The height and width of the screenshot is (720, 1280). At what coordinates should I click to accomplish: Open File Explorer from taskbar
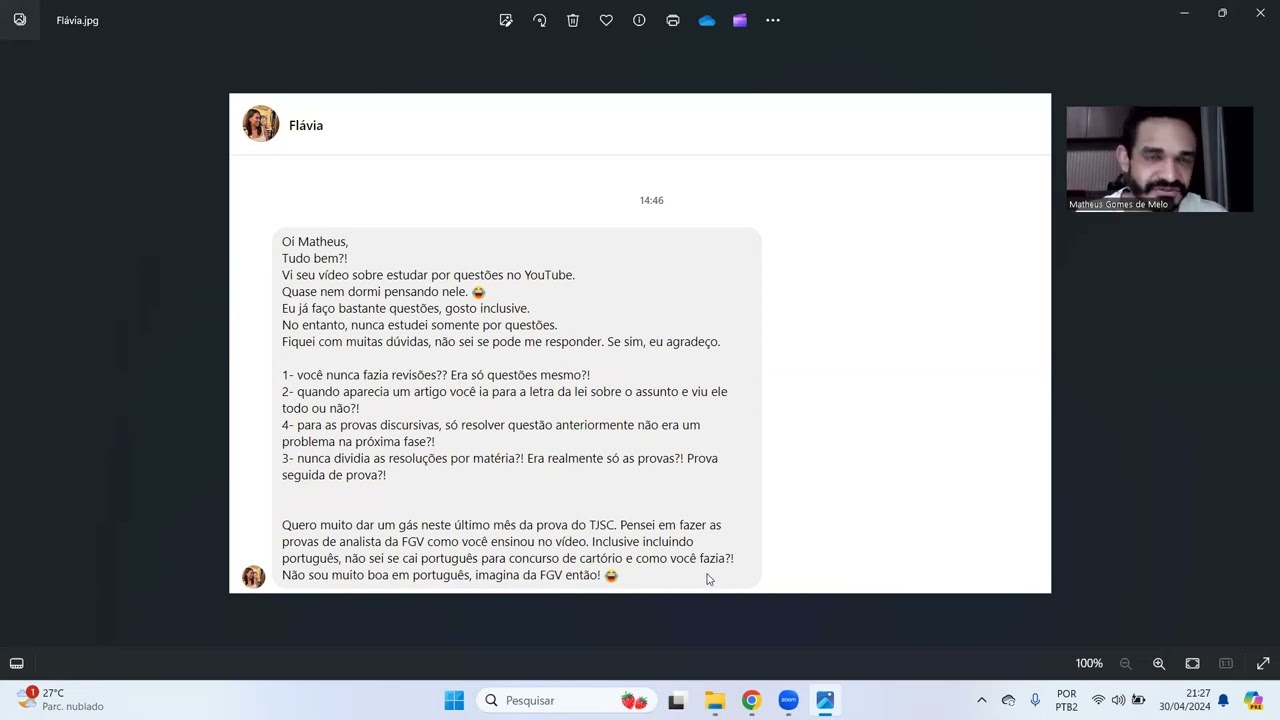(714, 700)
